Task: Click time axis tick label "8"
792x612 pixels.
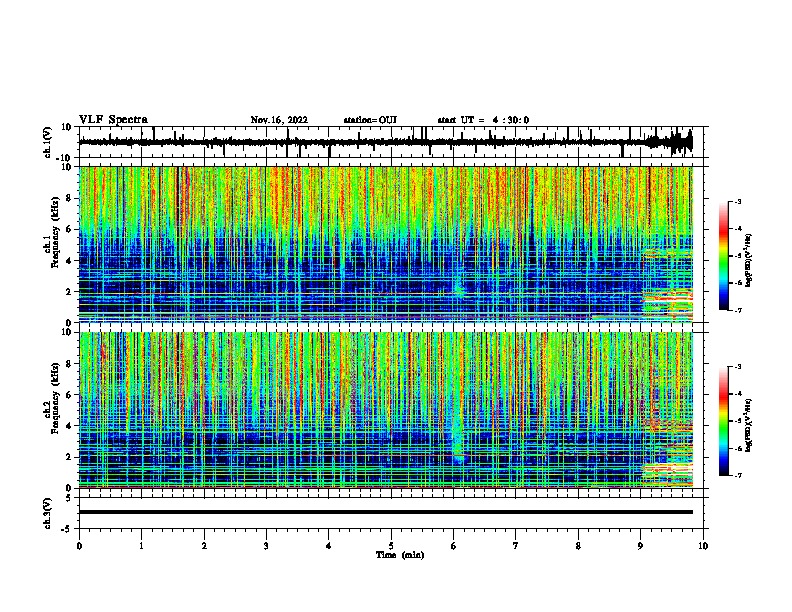Action: pyautogui.click(x=578, y=546)
